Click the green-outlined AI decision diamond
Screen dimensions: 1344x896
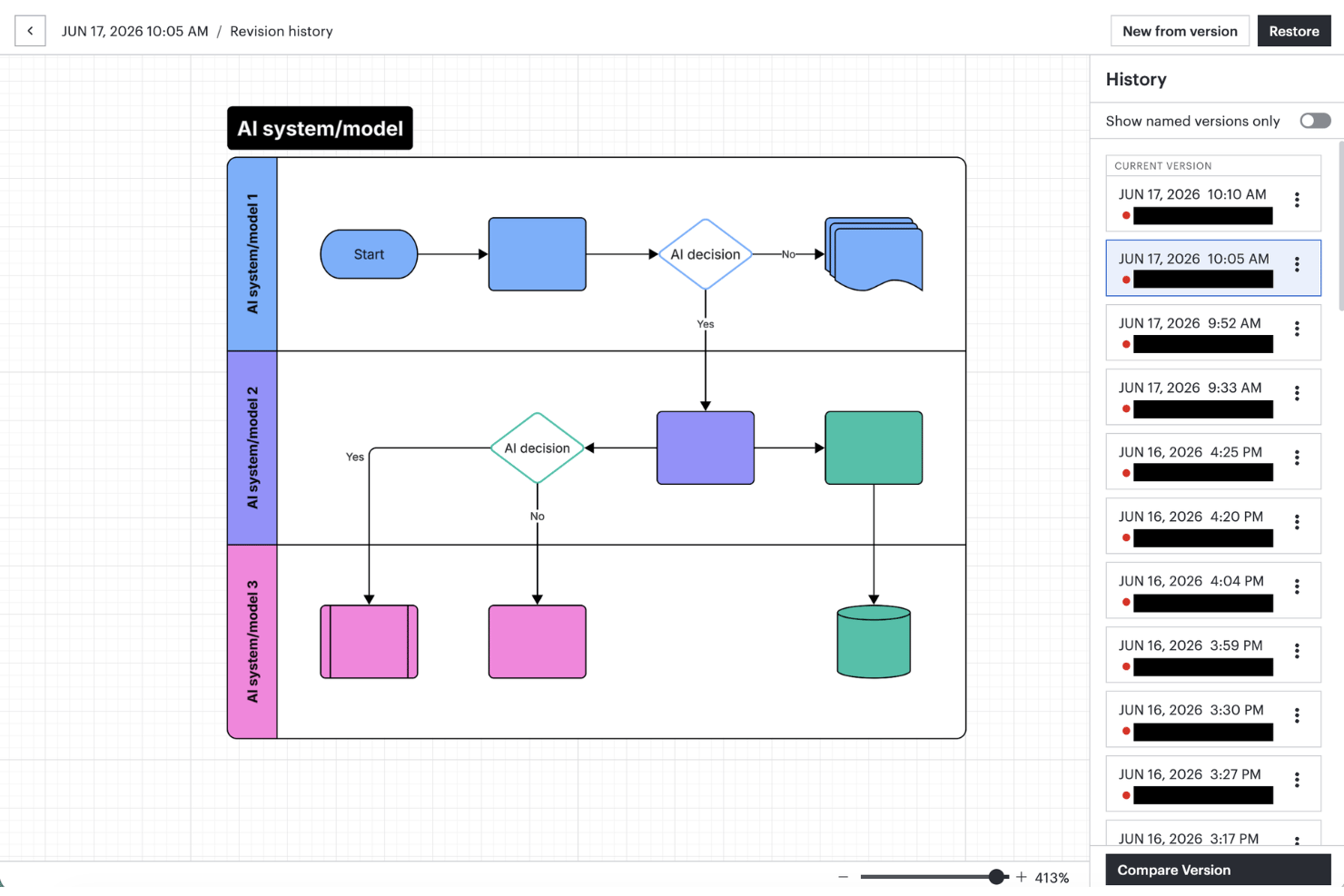point(538,448)
